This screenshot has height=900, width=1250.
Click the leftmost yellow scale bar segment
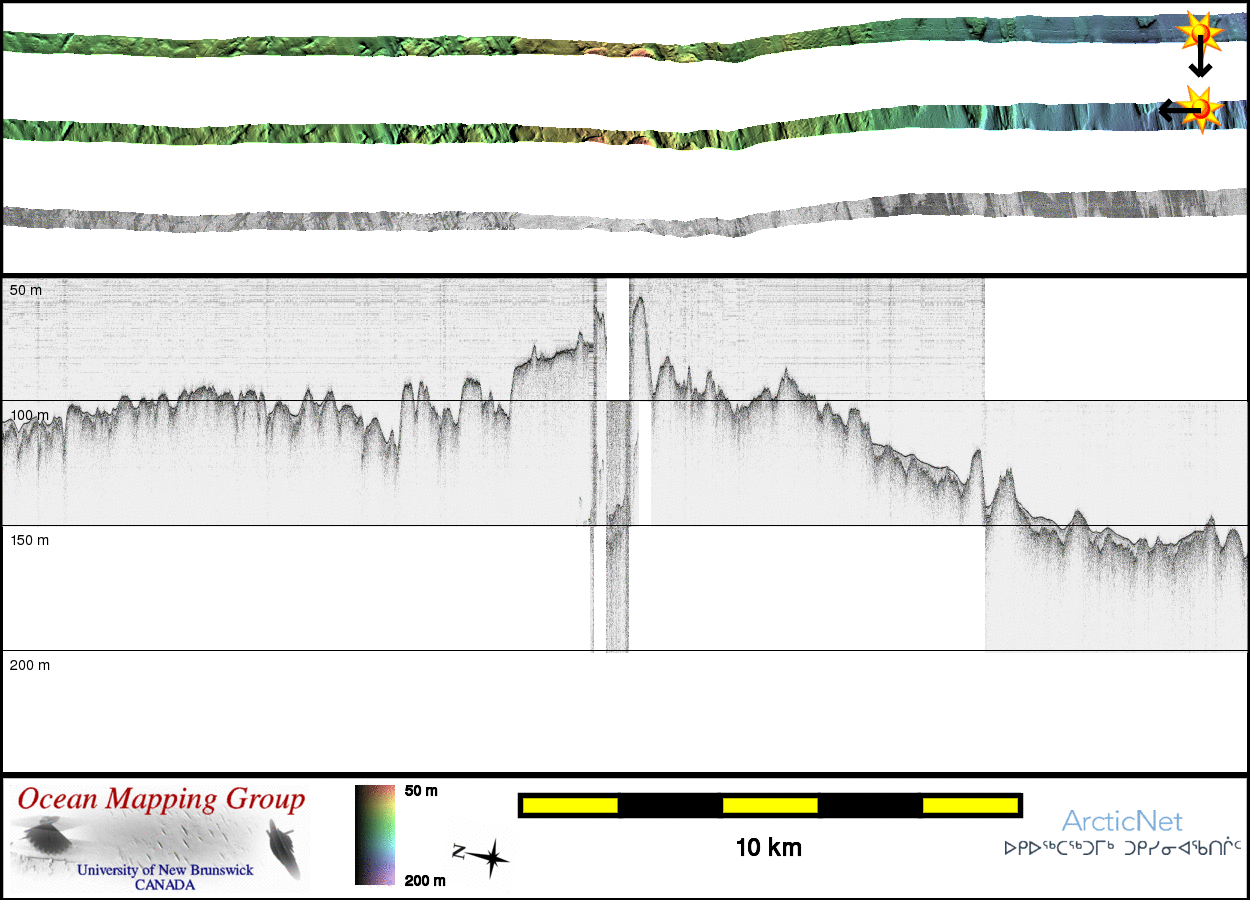[x=570, y=805]
